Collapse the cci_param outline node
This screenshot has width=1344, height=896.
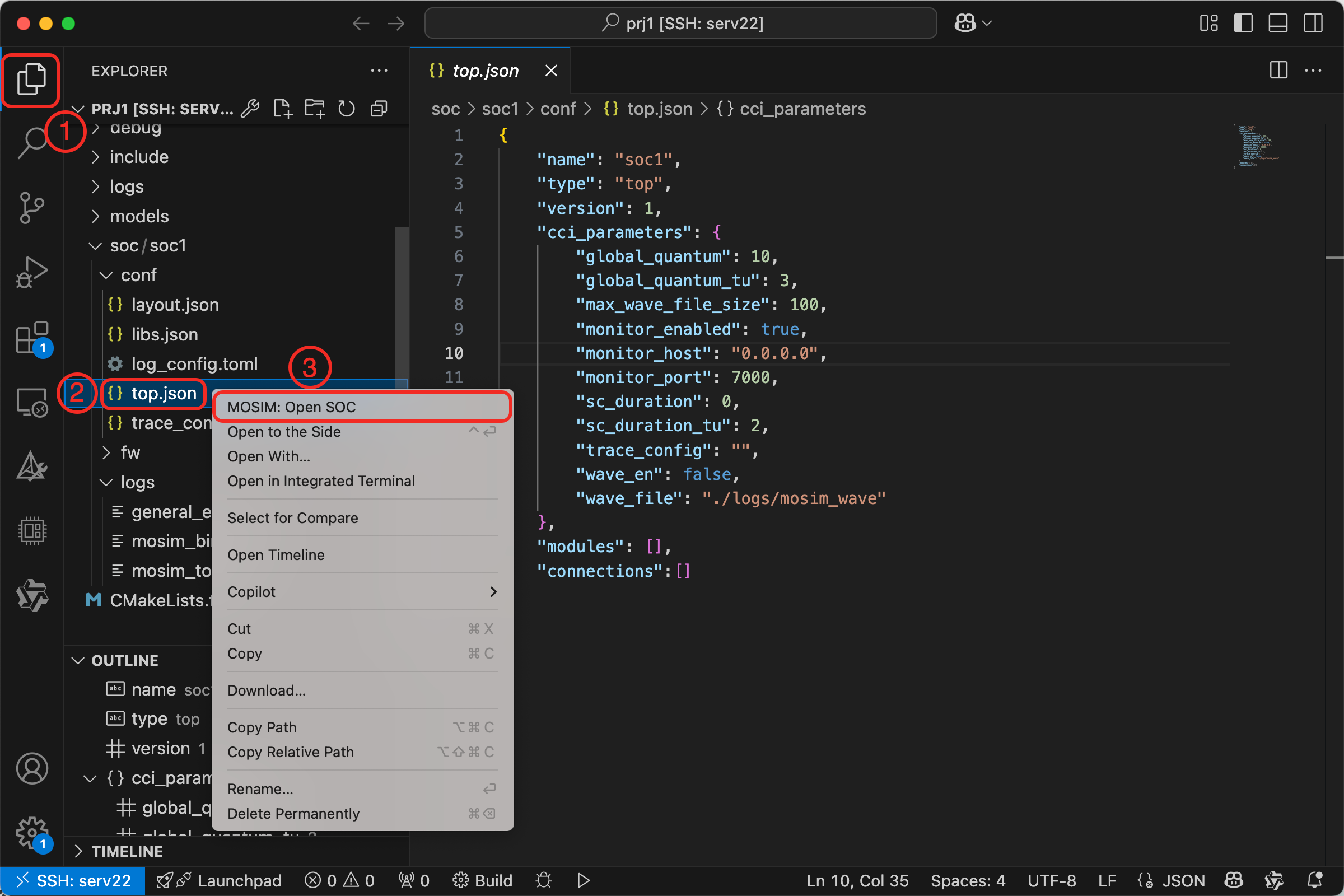(90, 778)
